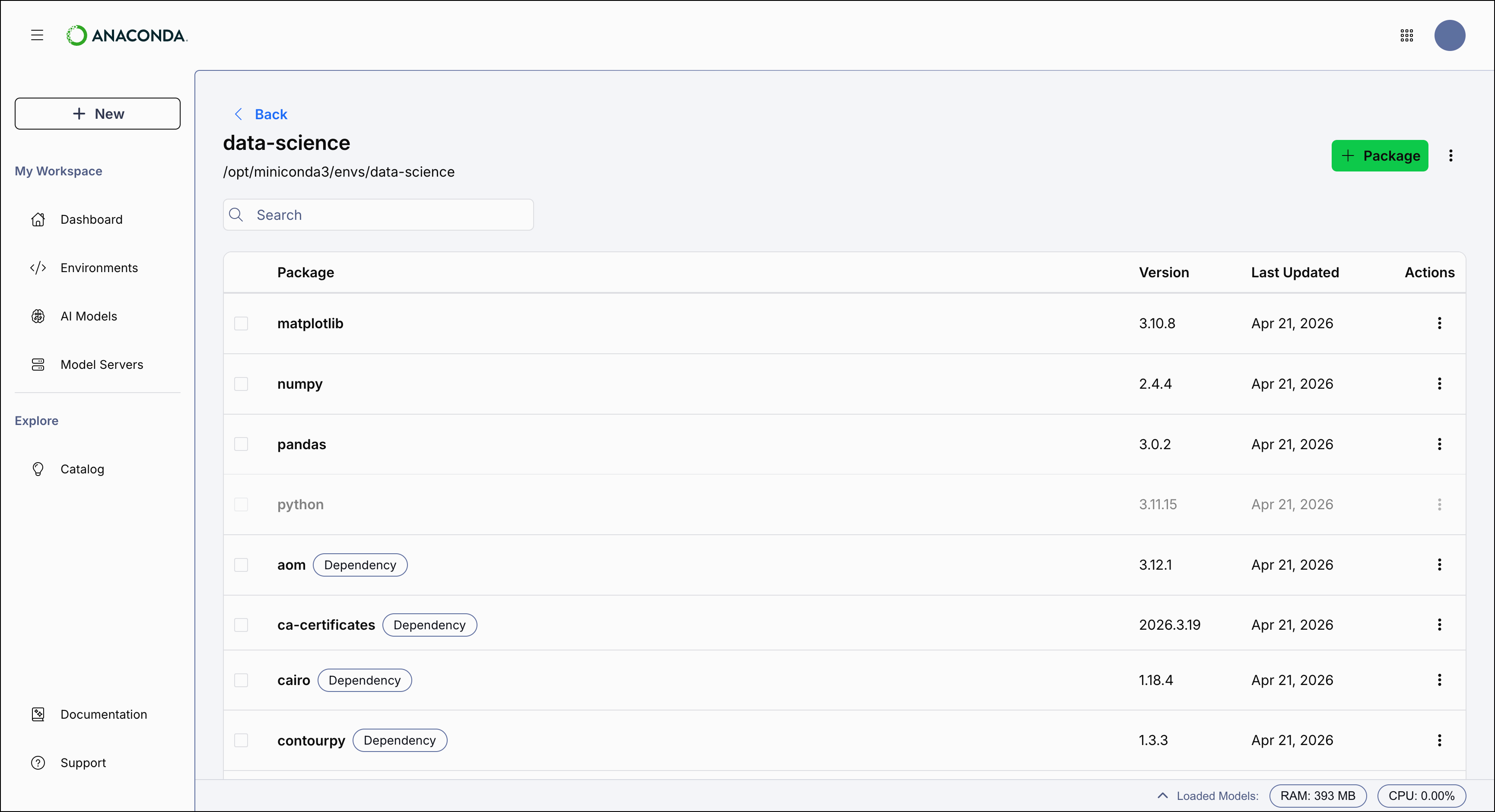Click the cairo Dependency badge
1495x812 pixels.
pyautogui.click(x=365, y=680)
